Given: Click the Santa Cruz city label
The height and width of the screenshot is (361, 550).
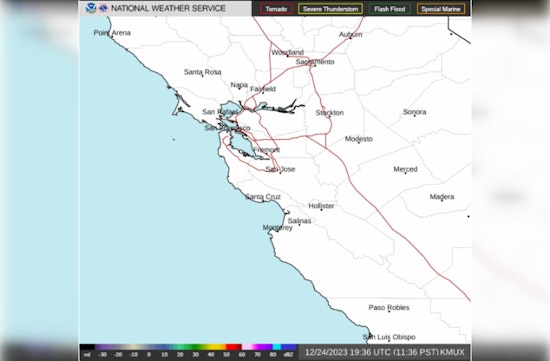Looking at the screenshot, I should click(x=263, y=197).
